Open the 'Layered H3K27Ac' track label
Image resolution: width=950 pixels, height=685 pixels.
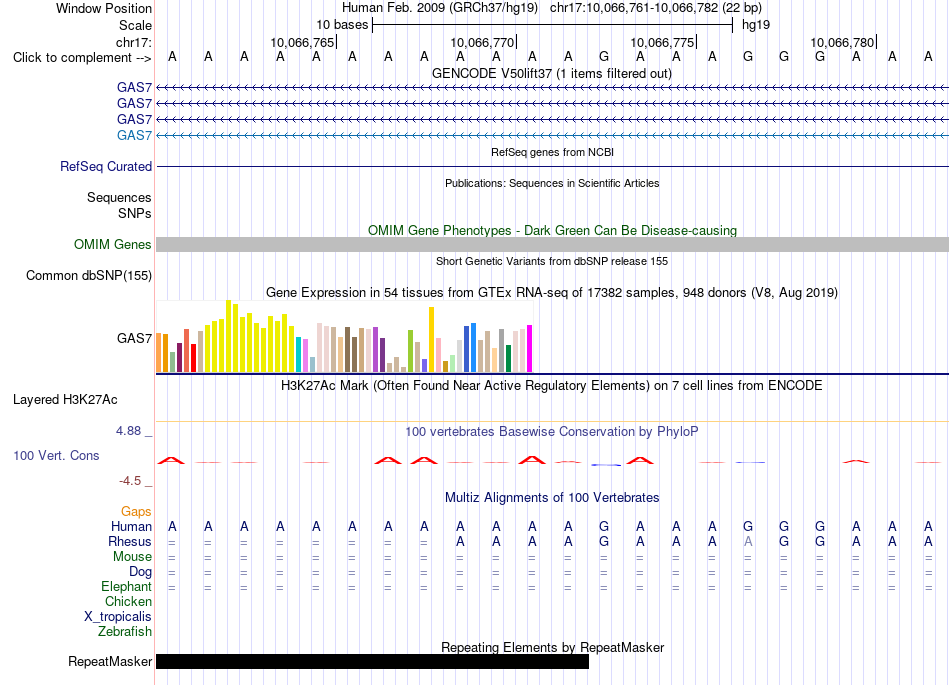pos(65,400)
